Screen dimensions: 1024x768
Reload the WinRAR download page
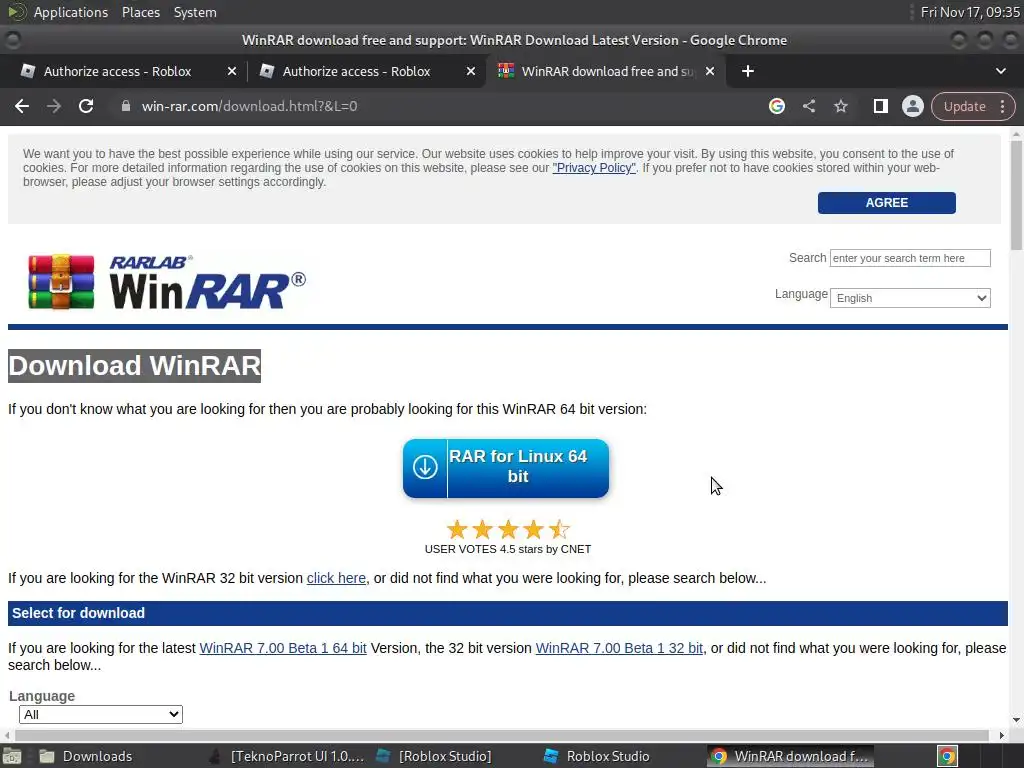tap(86, 106)
